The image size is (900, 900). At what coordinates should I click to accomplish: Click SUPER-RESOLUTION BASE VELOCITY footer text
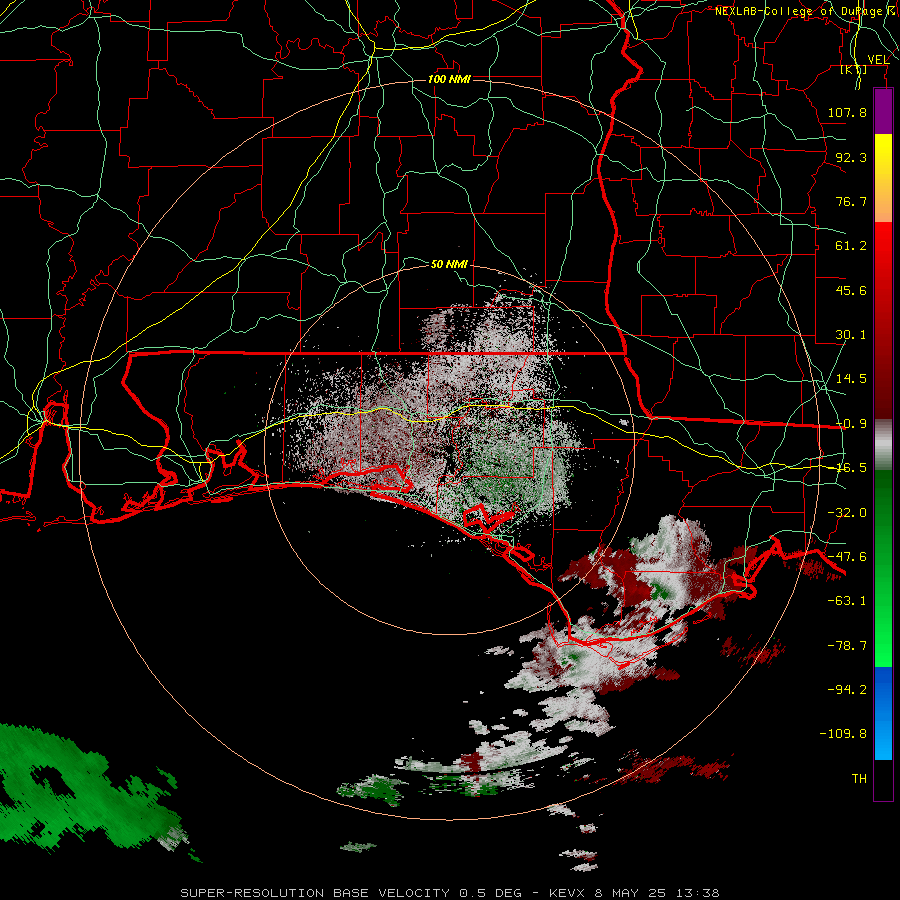tap(315, 893)
